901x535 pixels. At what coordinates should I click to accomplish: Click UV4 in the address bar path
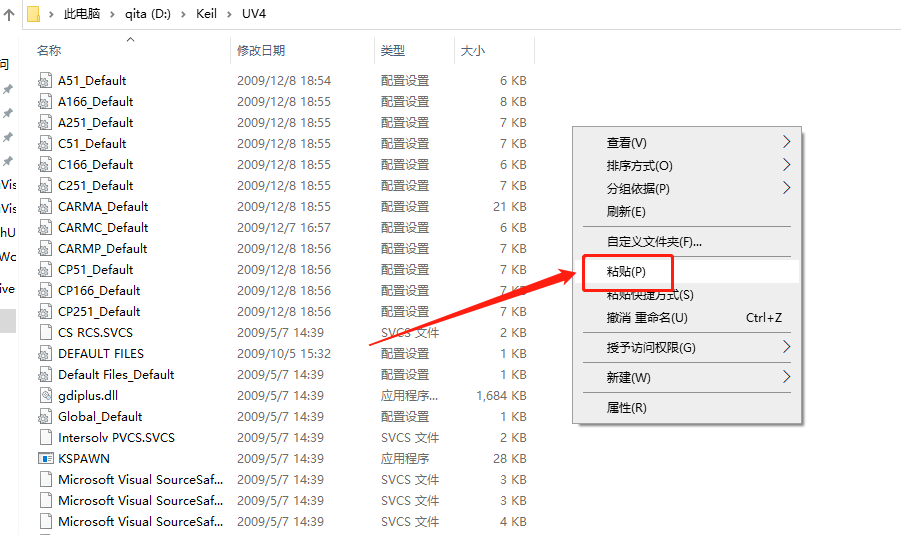(253, 14)
